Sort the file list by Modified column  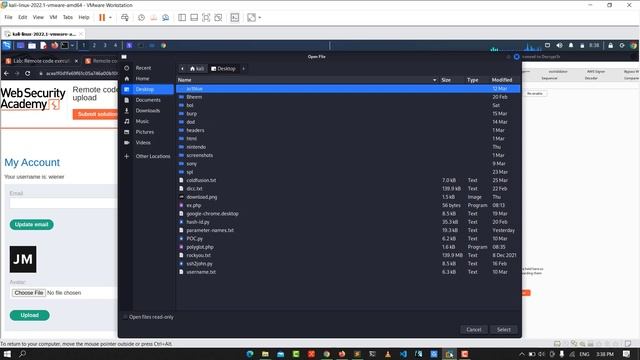coord(502,80)
